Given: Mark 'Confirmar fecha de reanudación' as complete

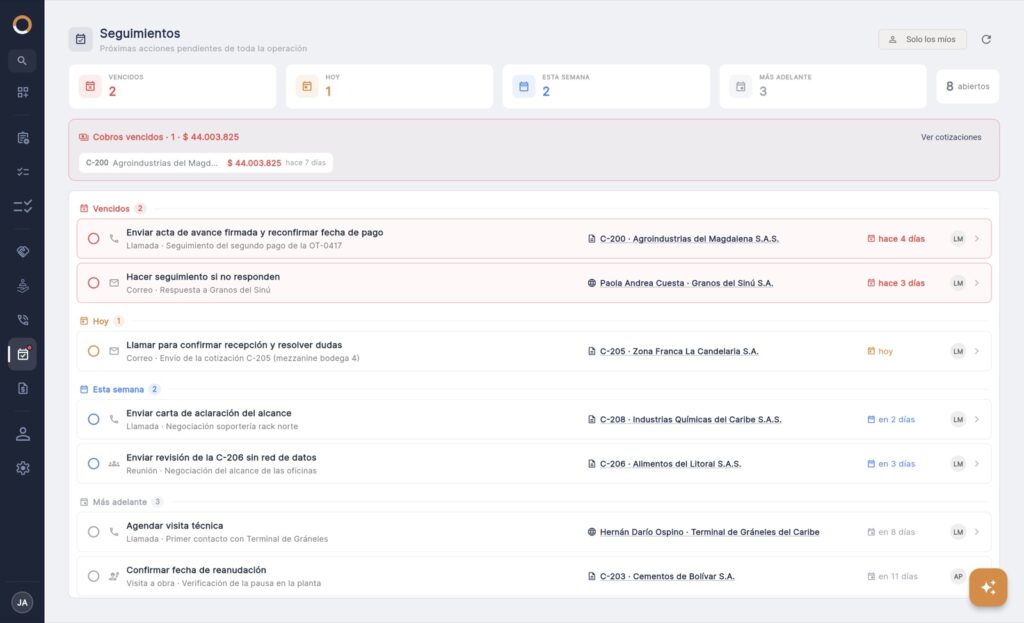Looking at the screenshot, I should tap(93, 577).
